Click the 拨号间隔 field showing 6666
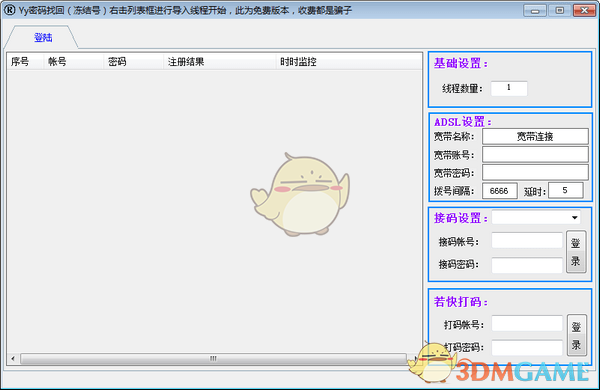This screenshot has height=390, width=600. click(x=499, y=191)
